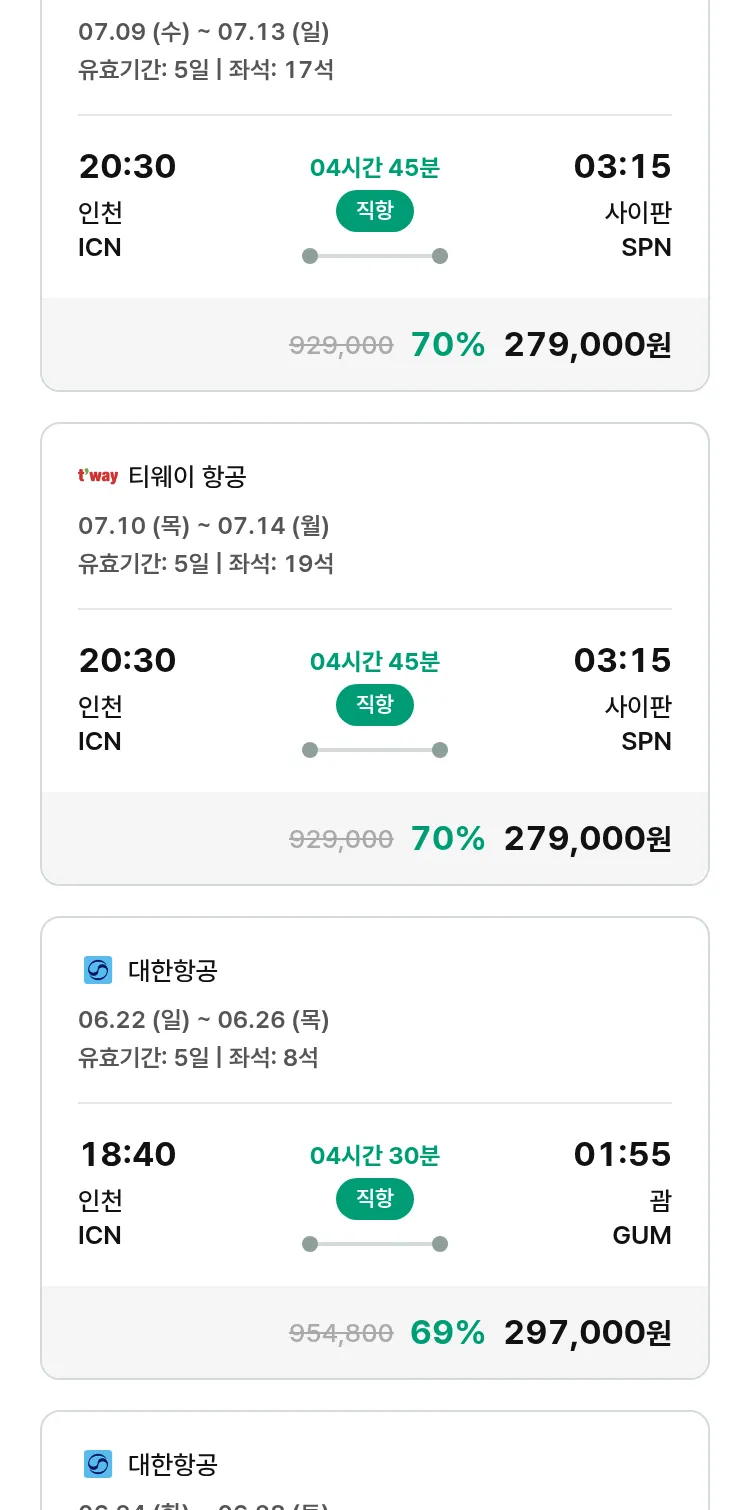Click the route line on Guam flight
This screenshot has width=750, height=1510.
click(x=375, y=1244)
